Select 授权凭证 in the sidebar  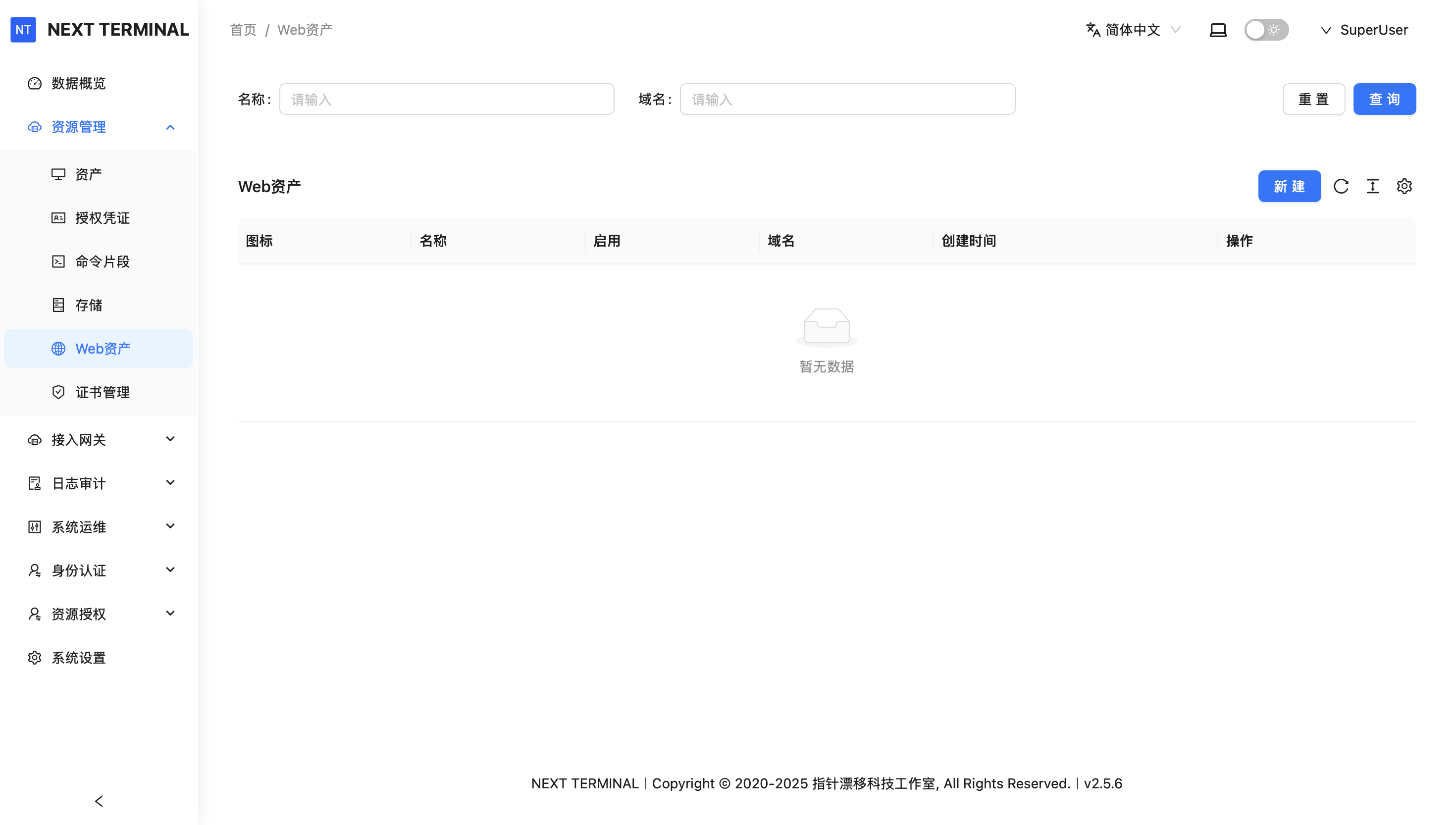pyautogui.click(x=102, y=218)
